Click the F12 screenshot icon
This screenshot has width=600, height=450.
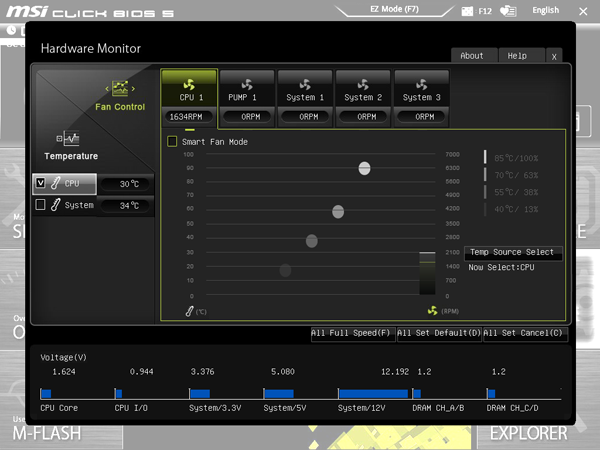click(x=467, y=11)
